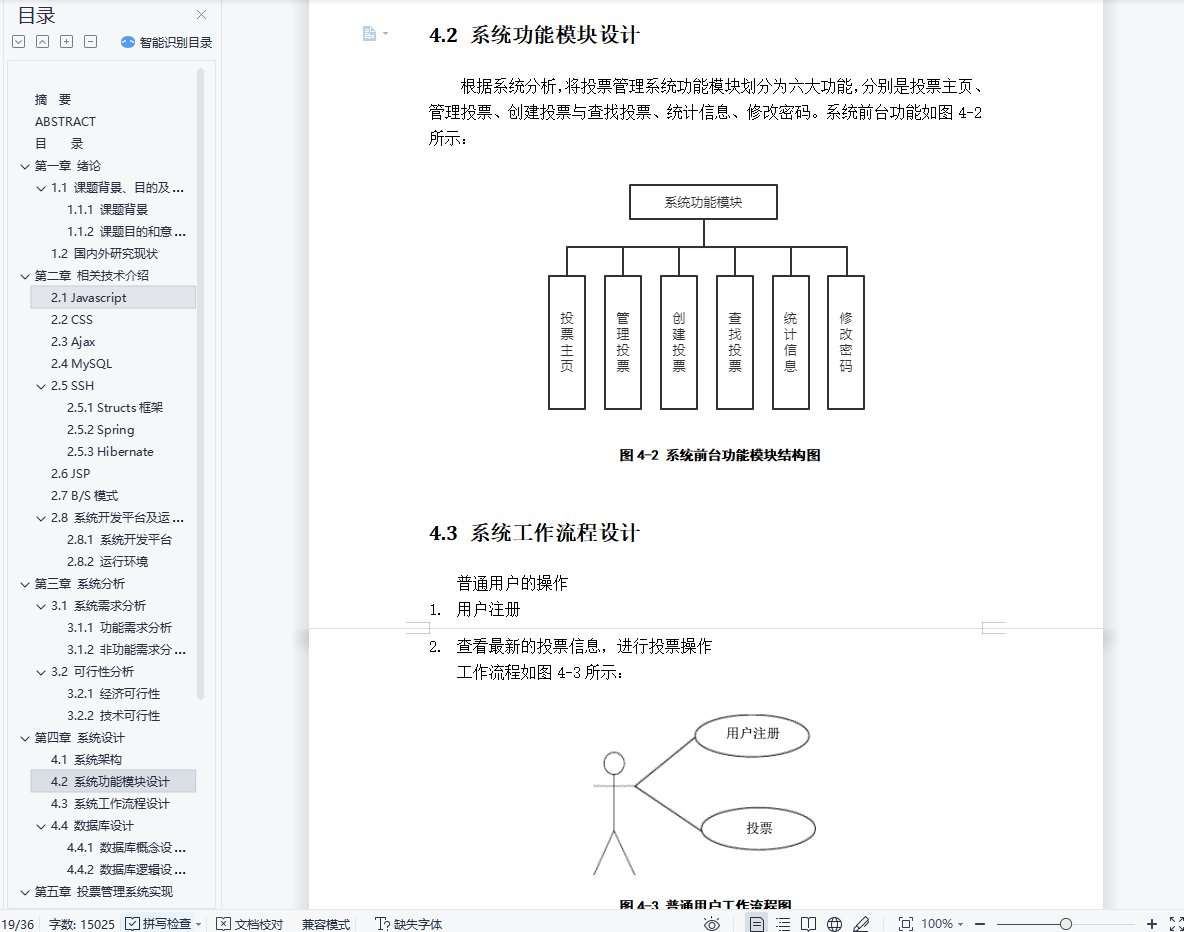Click the plus icon to promote heading level

[66, 42]
